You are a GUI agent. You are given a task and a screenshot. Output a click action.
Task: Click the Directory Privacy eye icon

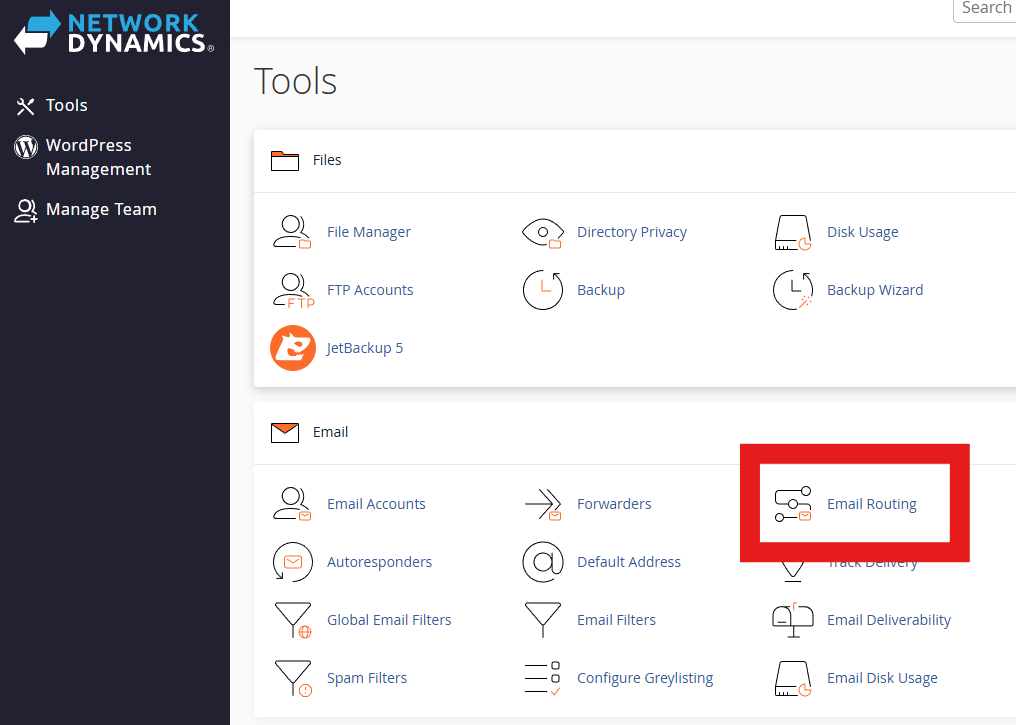click(x=543, y=232)
